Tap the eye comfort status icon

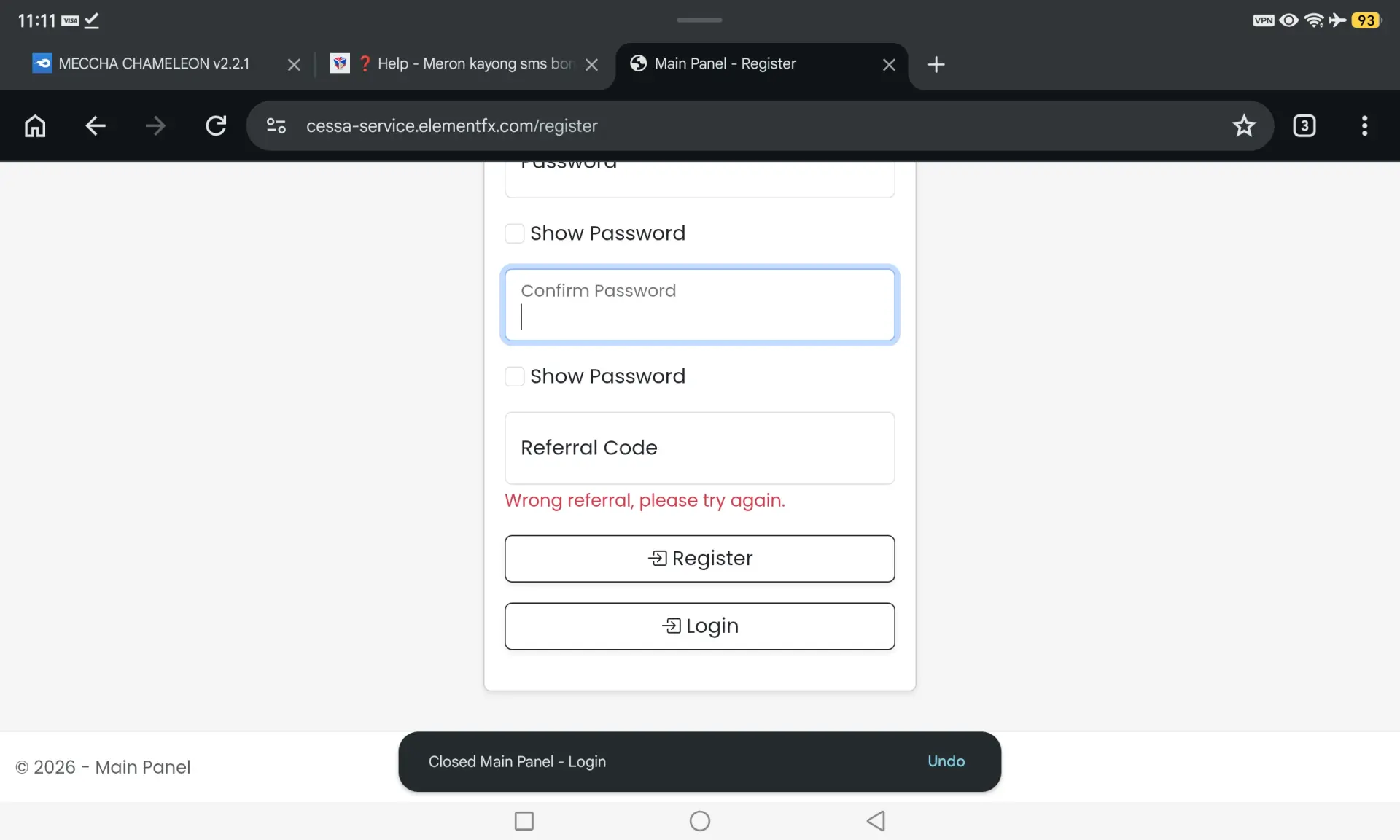[x=1289, y=20]
